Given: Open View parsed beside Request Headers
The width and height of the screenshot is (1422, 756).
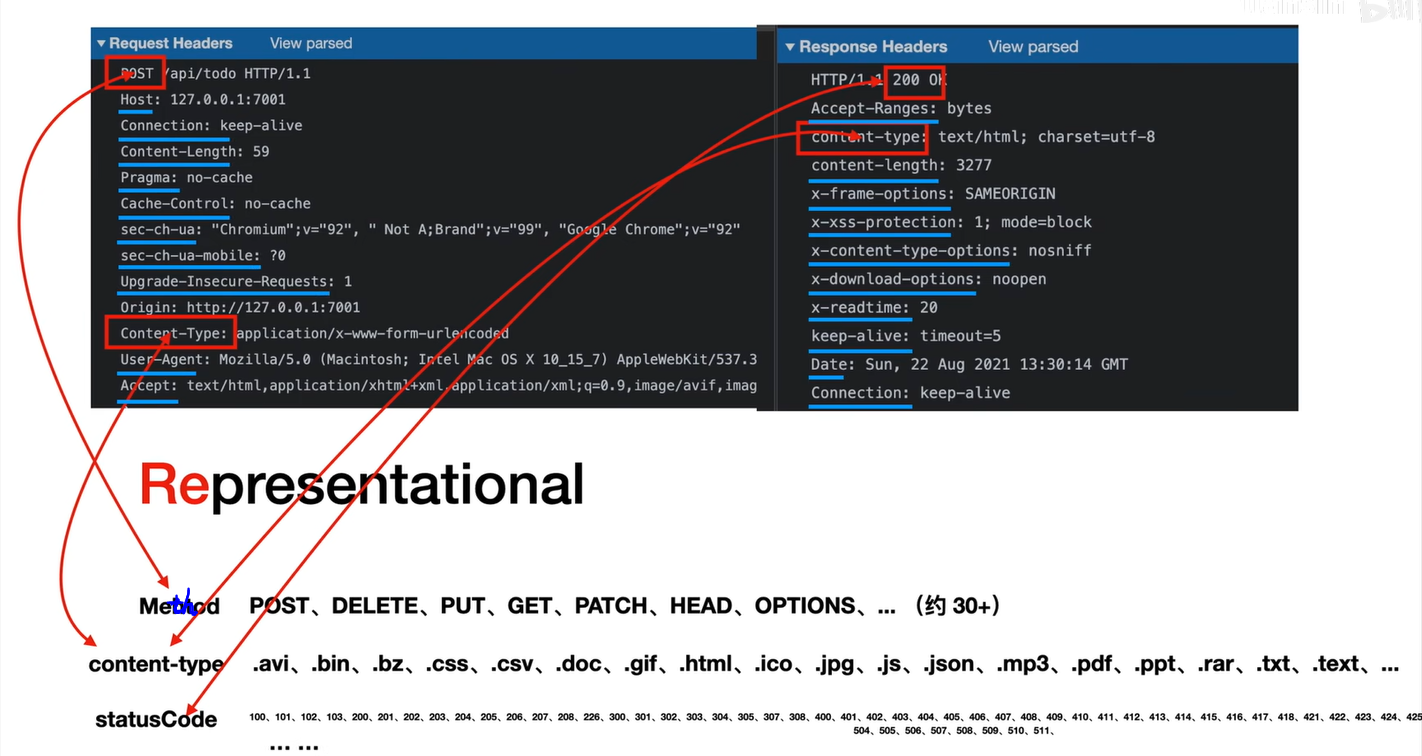Looking at the screenshot, I should (x=311, y=44).
